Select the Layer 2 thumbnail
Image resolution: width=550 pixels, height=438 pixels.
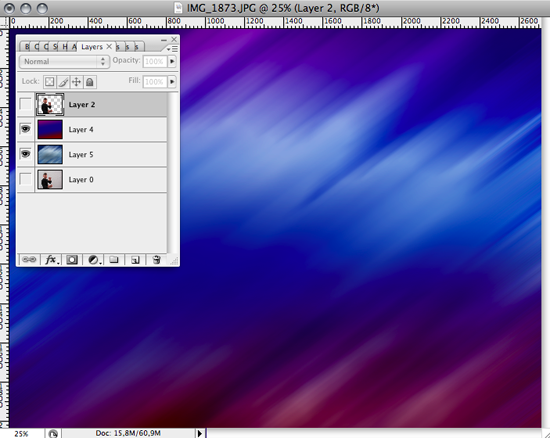pos(50,104)
